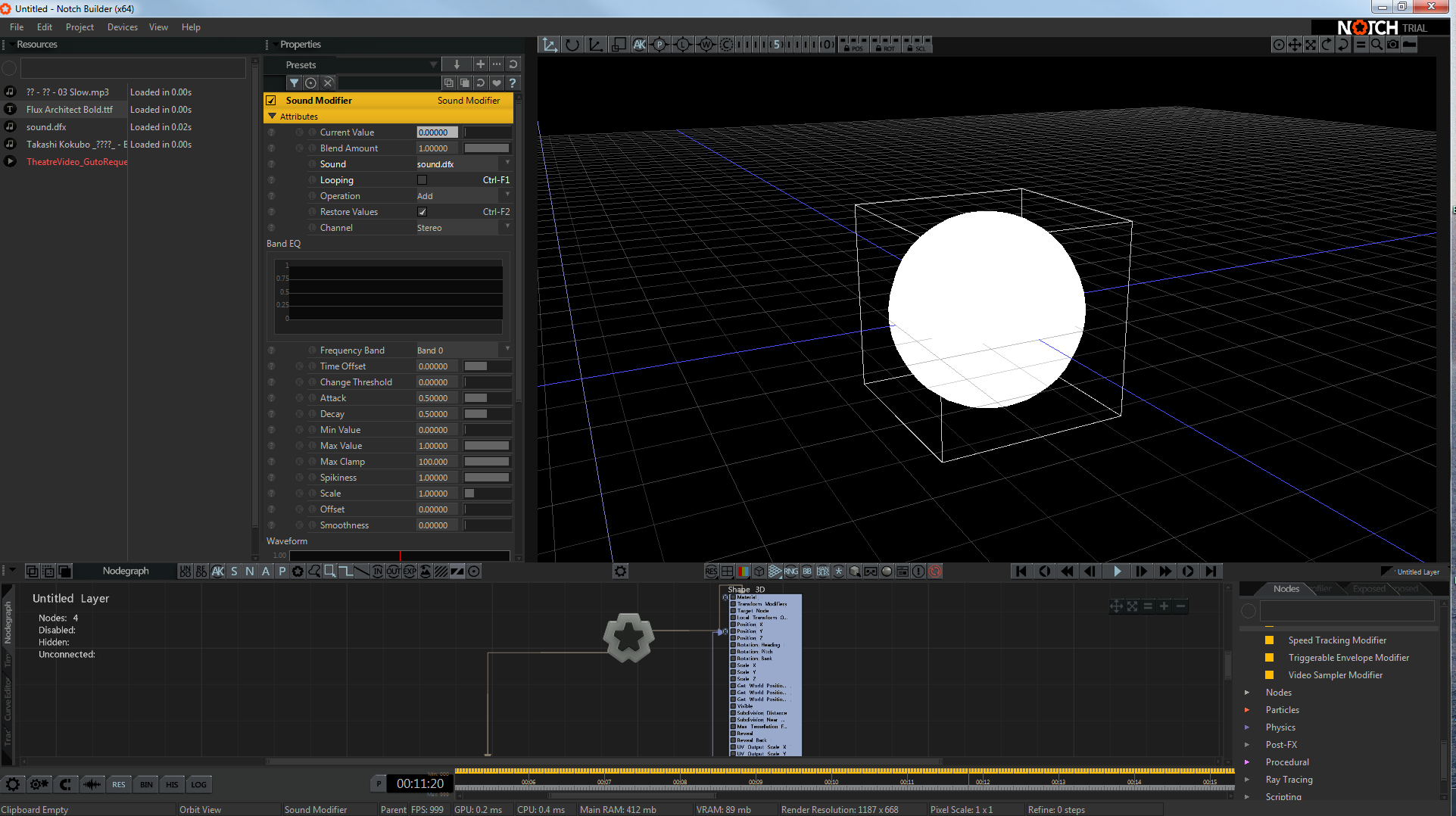Toggle the S button in nodegraph toolbar
Viewport: 1456px width, 816px height.
234,572
